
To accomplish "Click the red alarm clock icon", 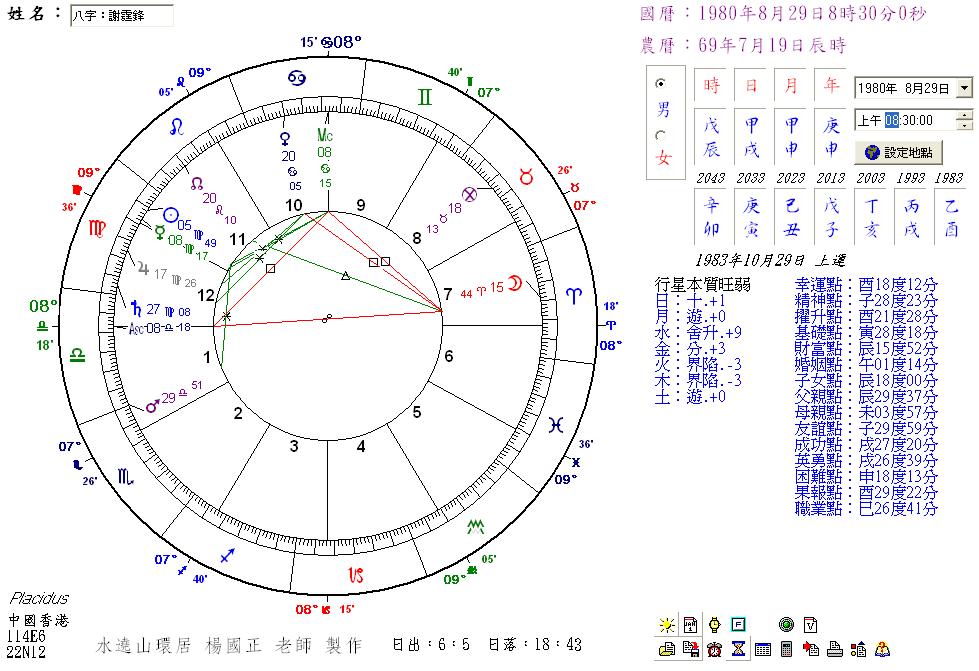I will (714, 649).
